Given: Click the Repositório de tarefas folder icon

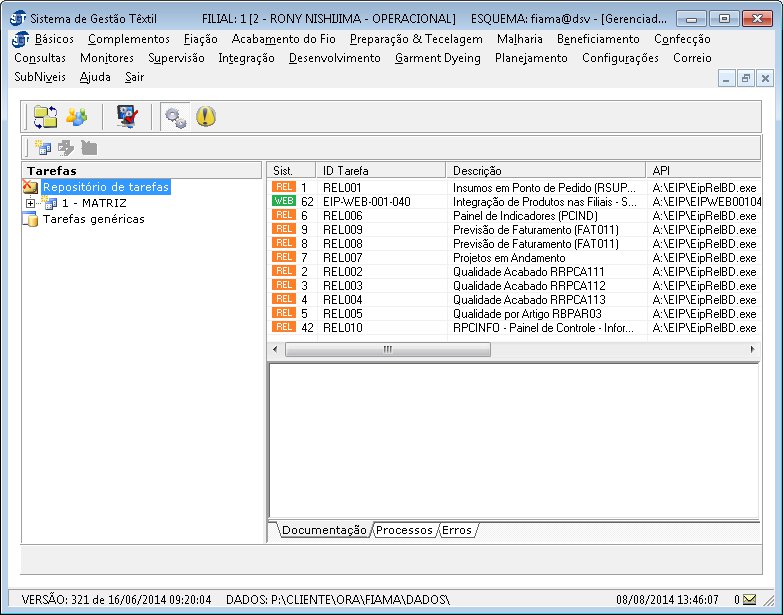Looking at the screenshot, I should (30, 187).
